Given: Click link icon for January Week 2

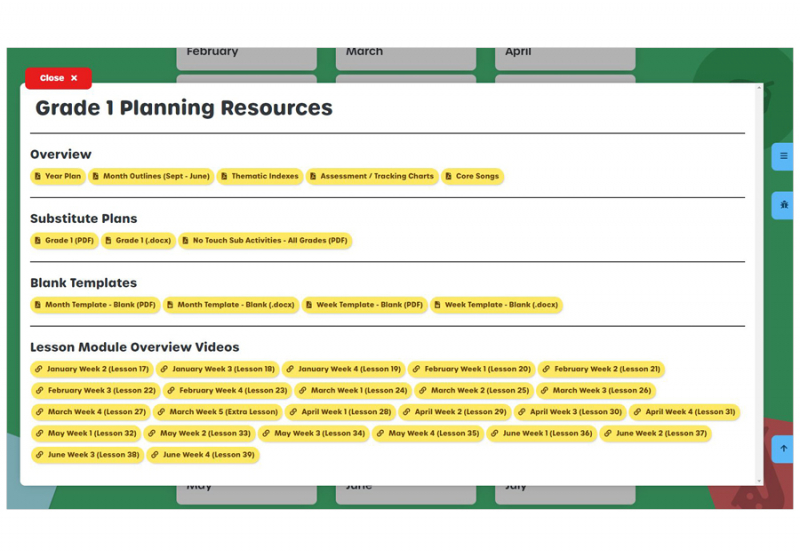Looking at the screenshot, I should [39, 369].
